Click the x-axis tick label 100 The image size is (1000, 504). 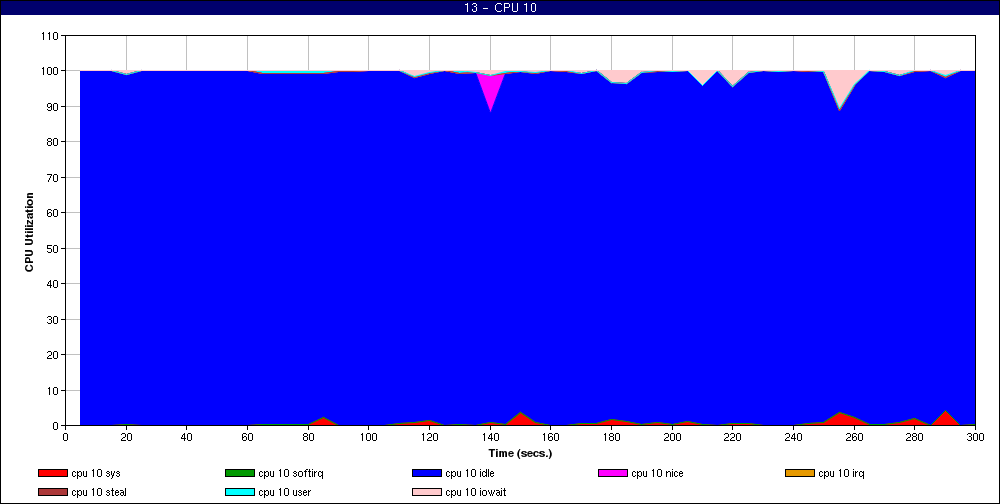(x=369, y=437)
